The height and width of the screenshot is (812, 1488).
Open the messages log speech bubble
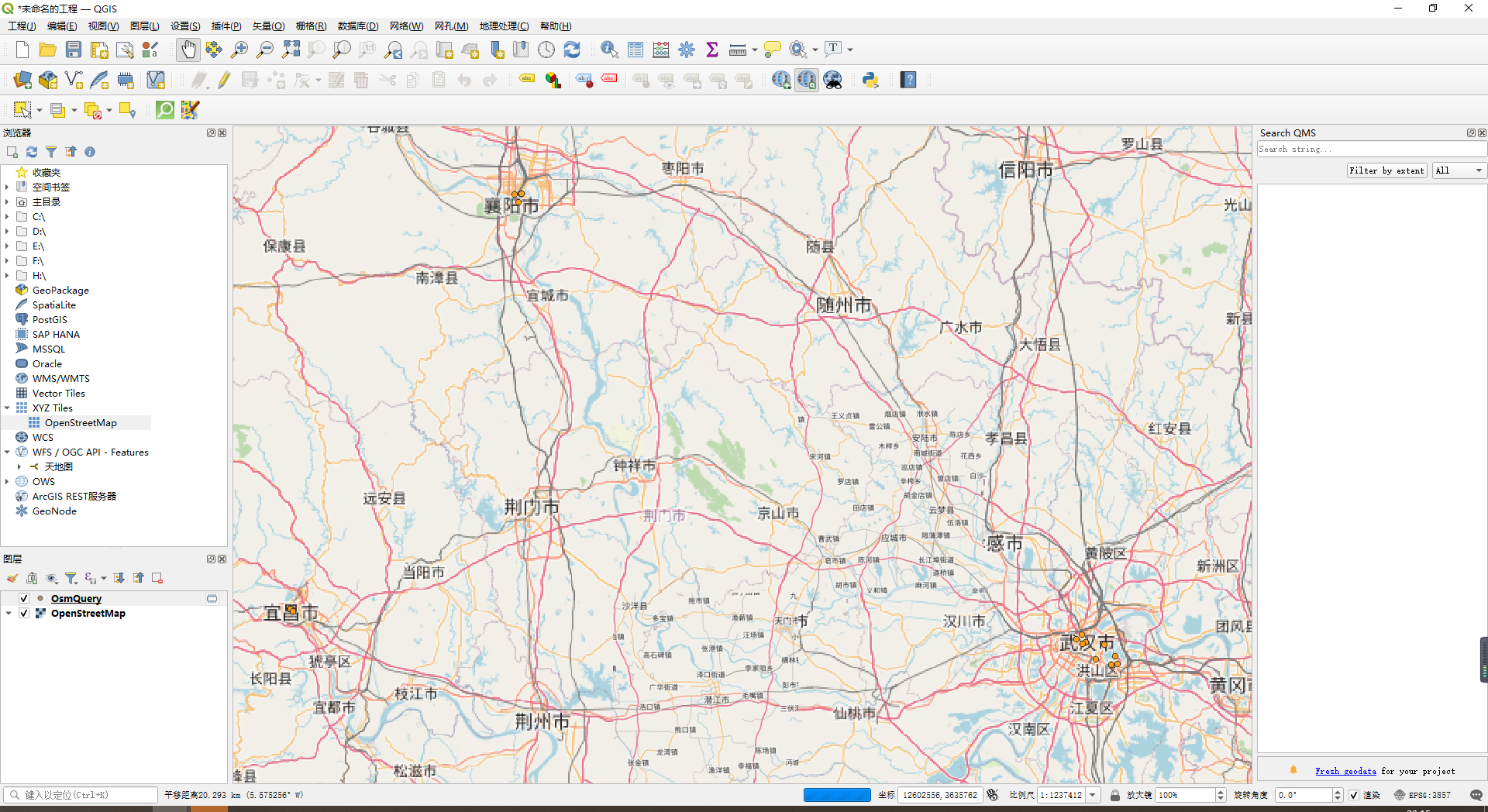(x=1476, y=795)
